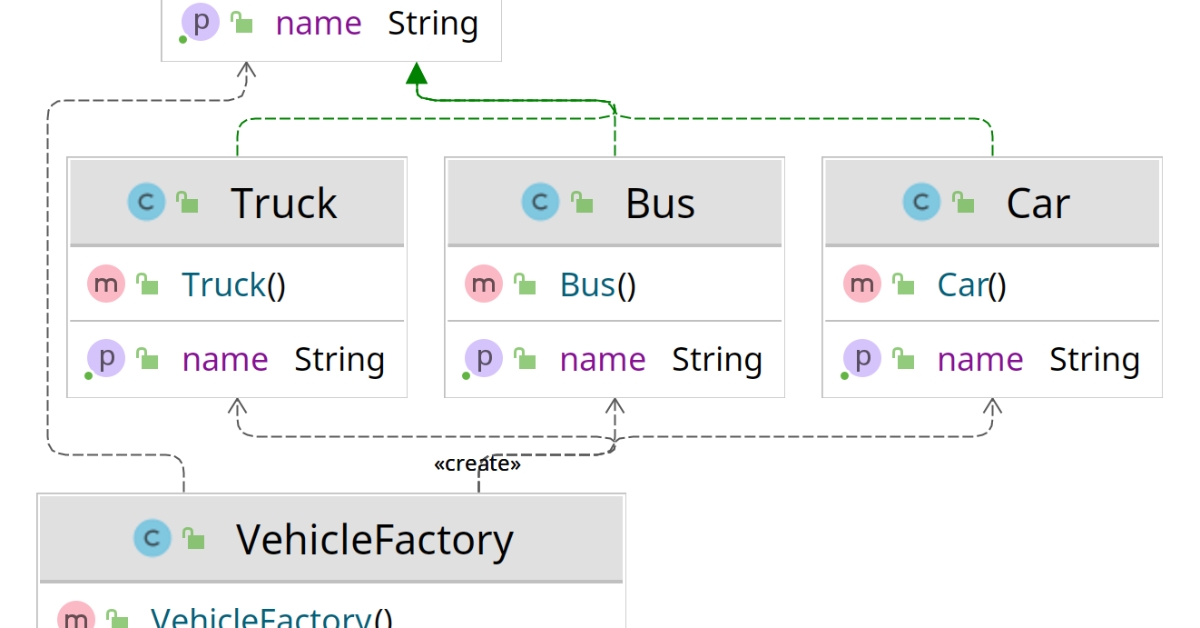Click the name property in Bus class

(603, 359)
